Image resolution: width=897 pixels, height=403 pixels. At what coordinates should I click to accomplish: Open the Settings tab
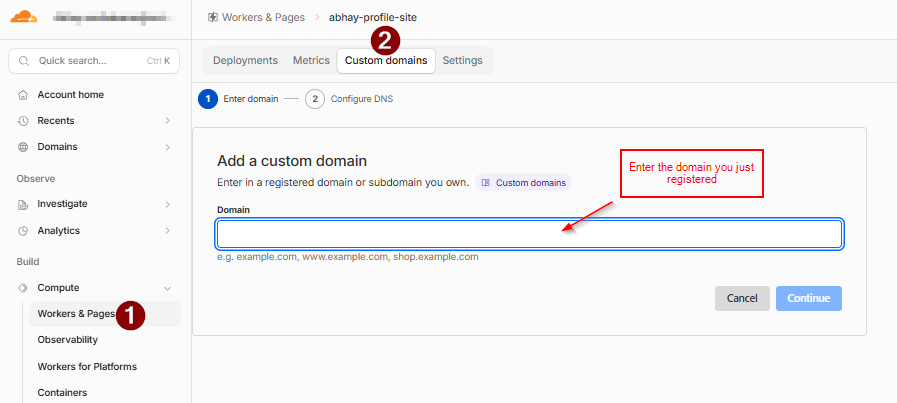[462, 61]
